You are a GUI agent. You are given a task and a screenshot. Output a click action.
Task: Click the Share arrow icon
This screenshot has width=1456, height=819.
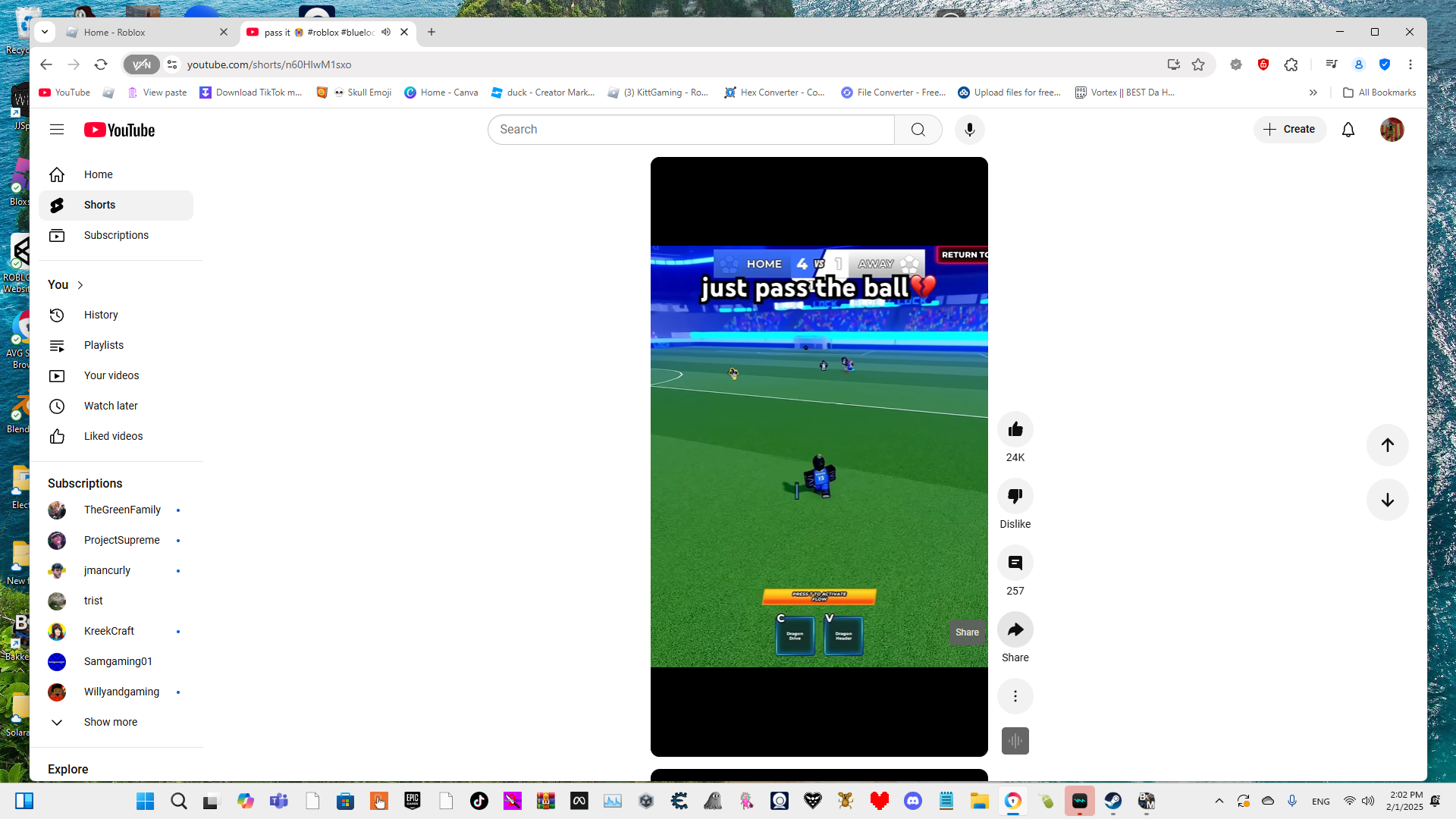tap(1015, 630)
